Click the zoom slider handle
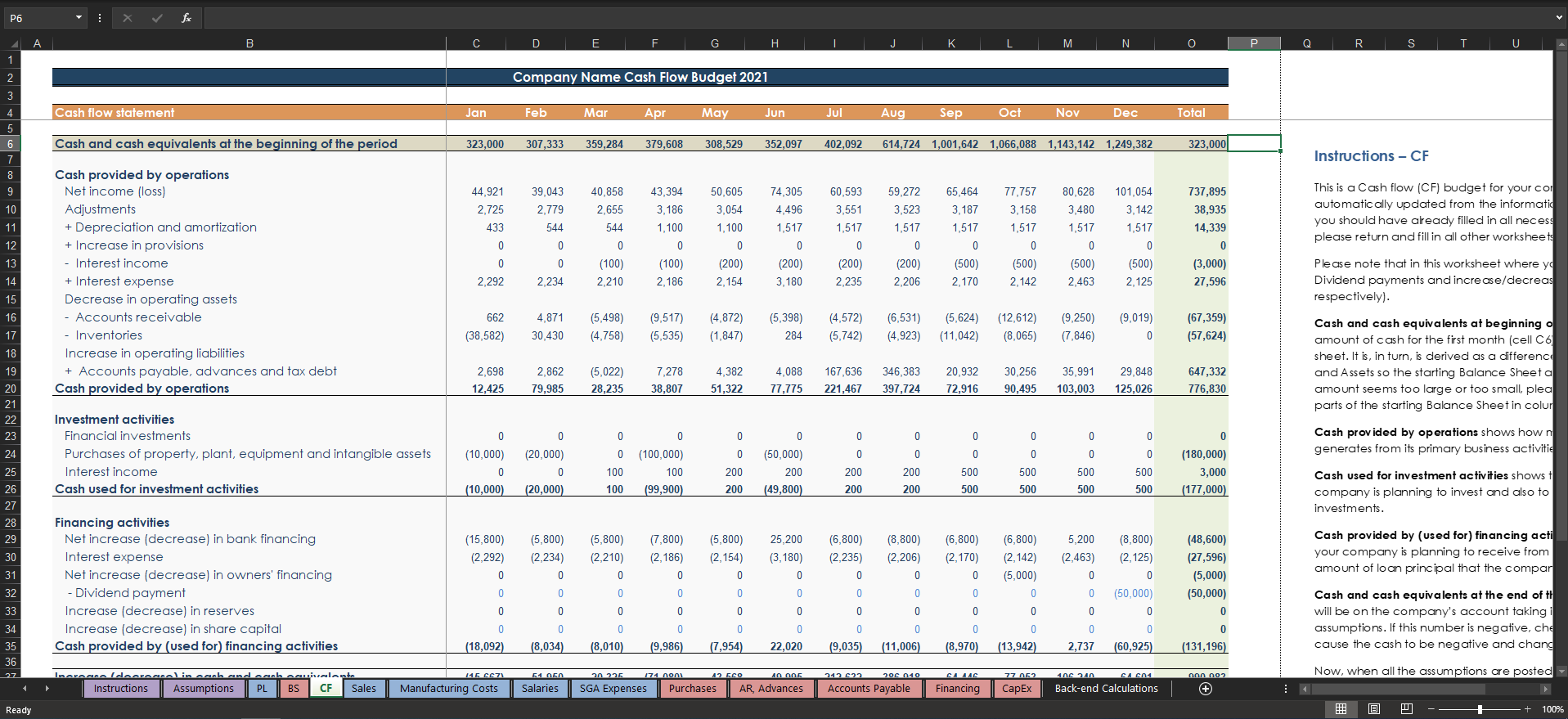 pos(1480,709)
